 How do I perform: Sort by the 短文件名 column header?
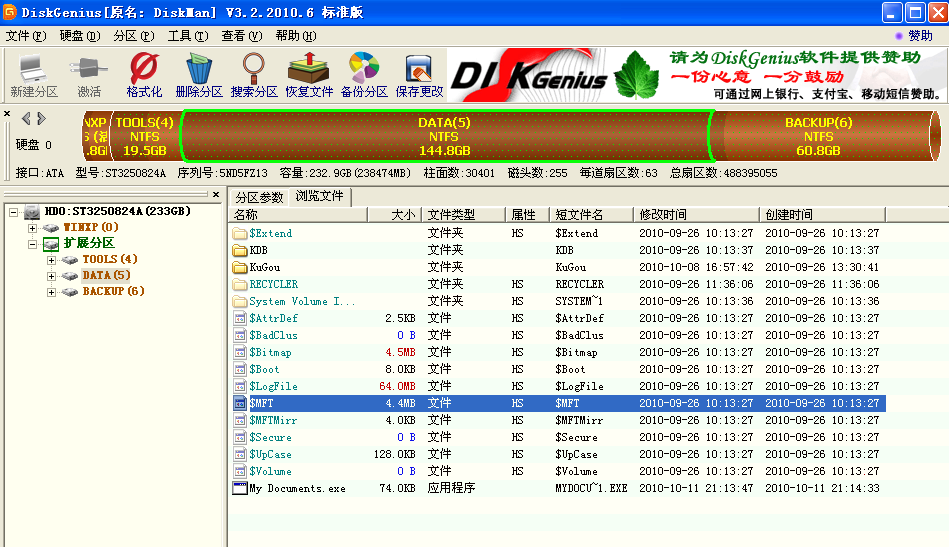(x=591, y=215)
